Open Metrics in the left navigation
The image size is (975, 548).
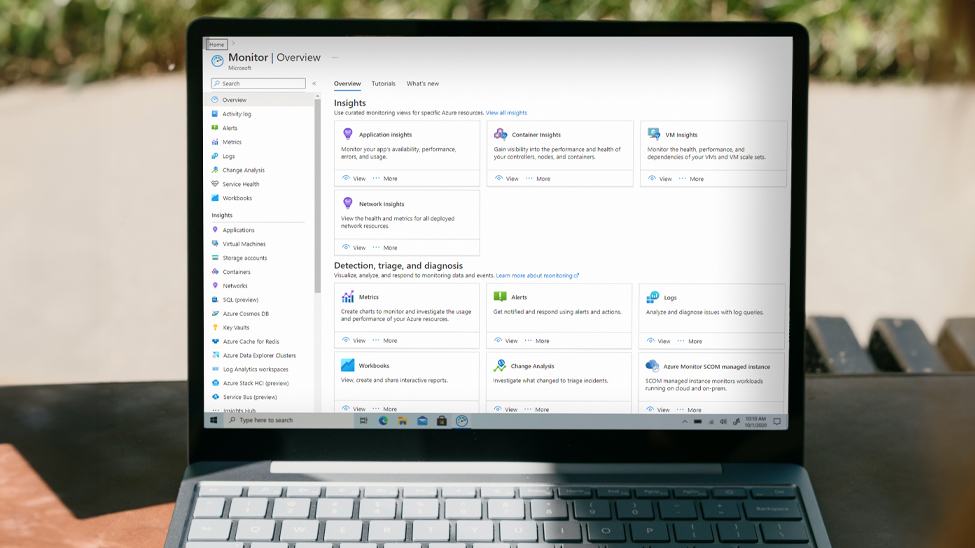coord(232,142)
